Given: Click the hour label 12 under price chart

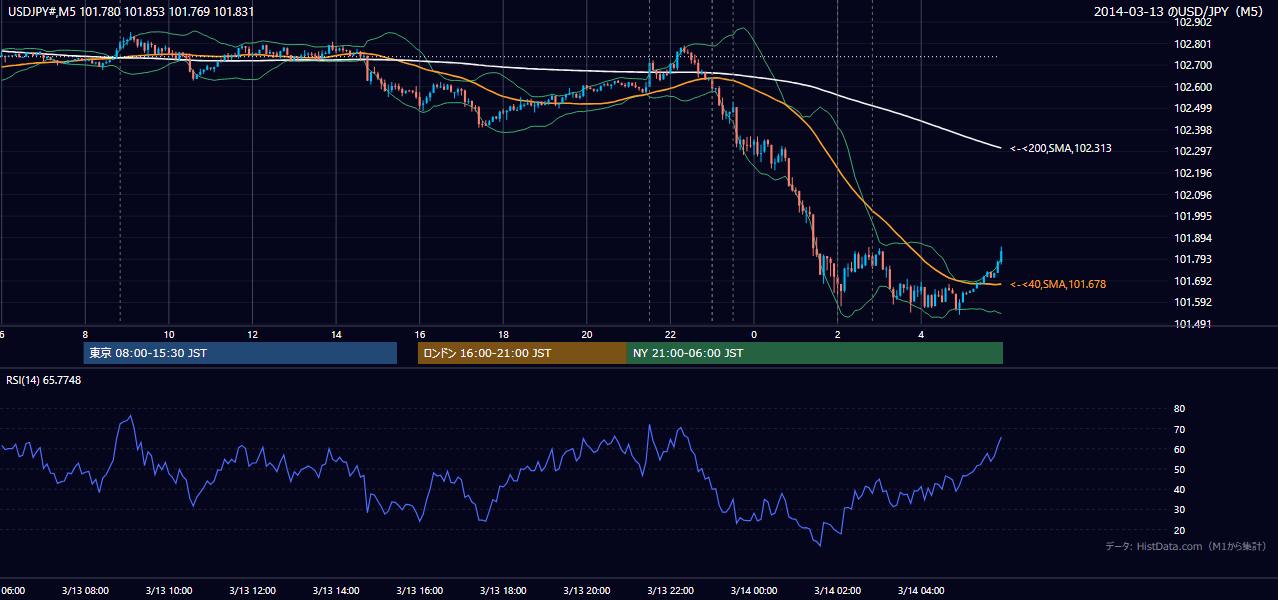Looking at the screenshot, I should tap(252, 335).
